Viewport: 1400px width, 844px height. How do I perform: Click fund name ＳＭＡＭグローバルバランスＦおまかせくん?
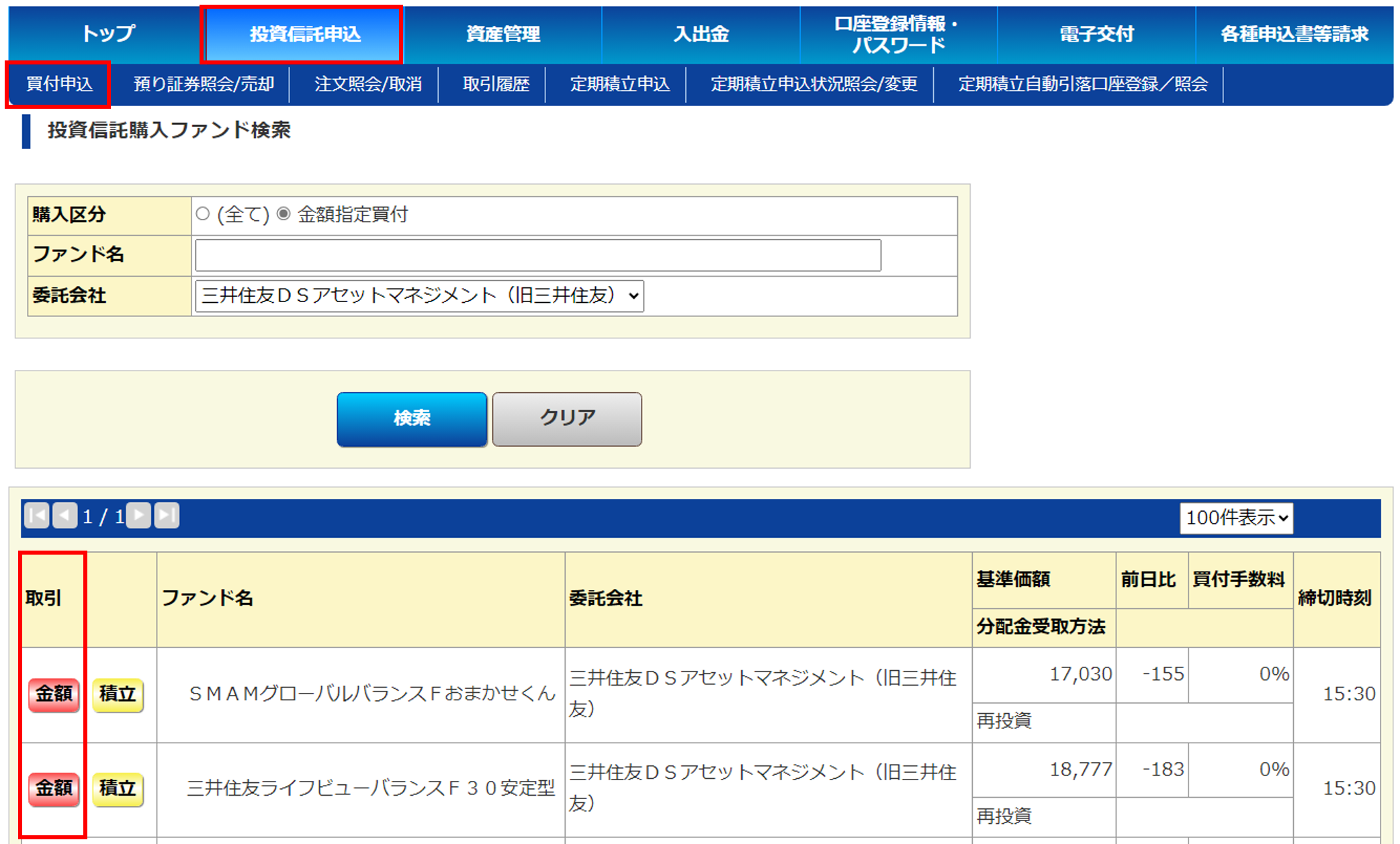371,694
